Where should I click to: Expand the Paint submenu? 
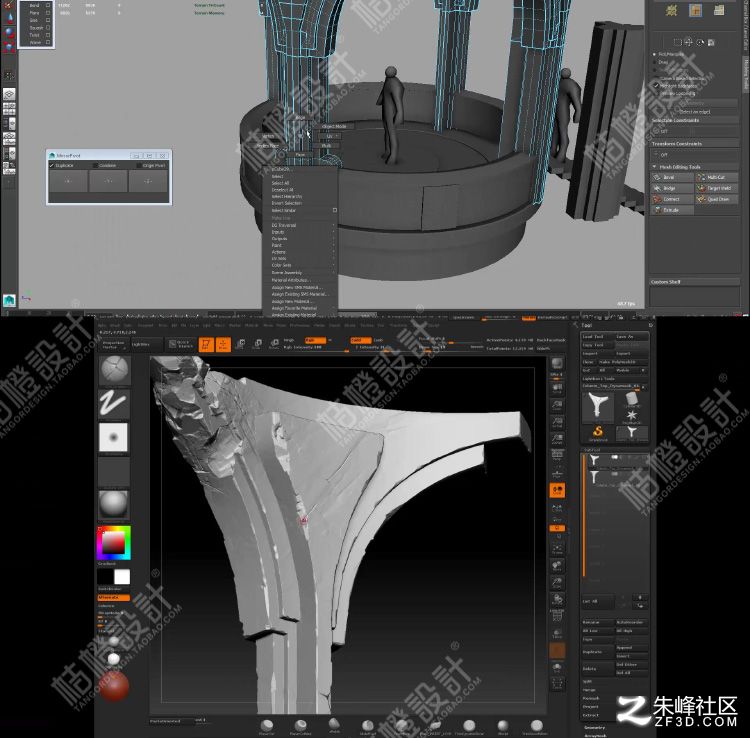(300, 245)
